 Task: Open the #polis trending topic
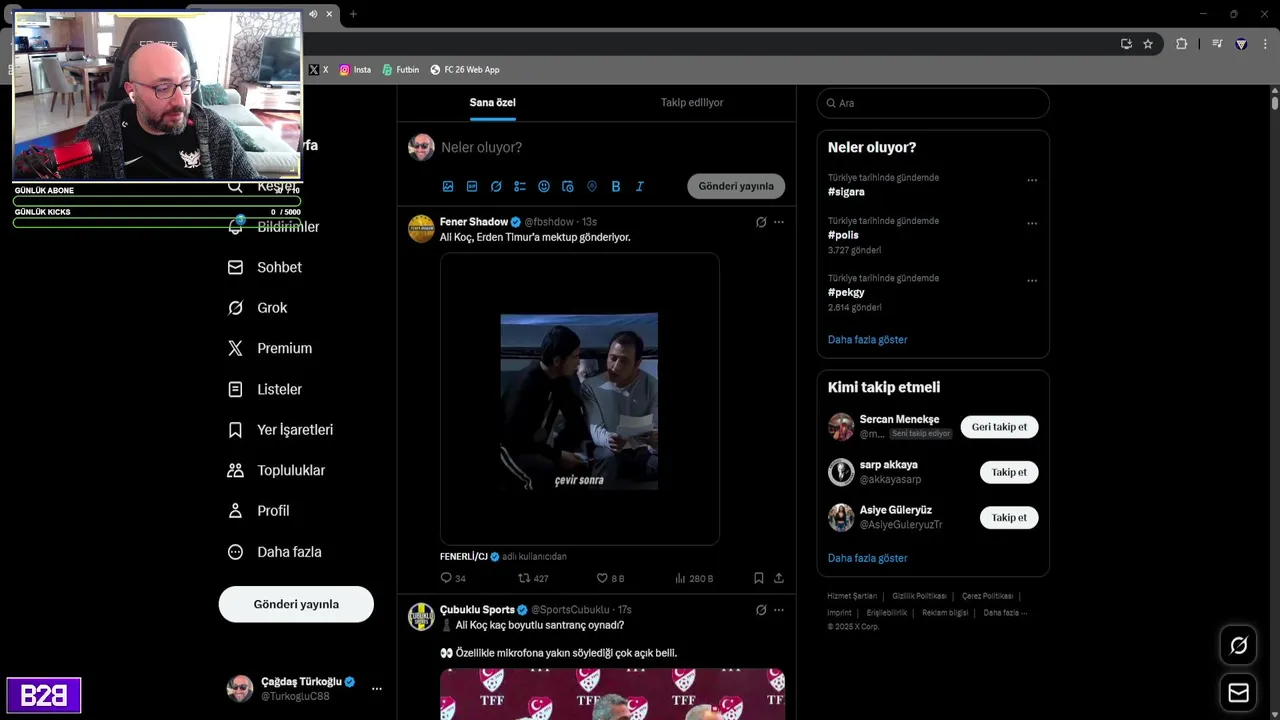(843, 235)
